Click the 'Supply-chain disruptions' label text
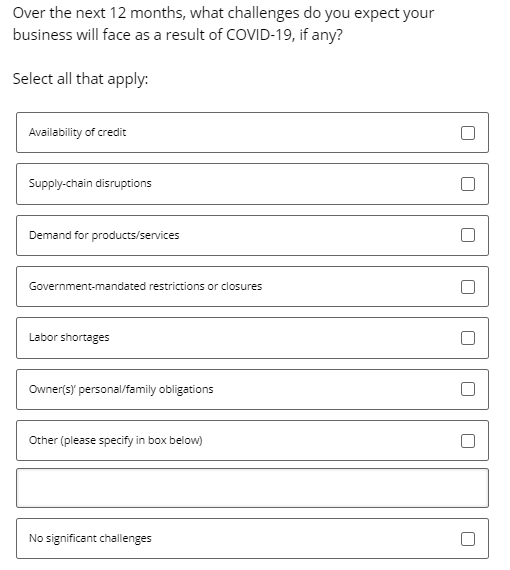510x570 pixels. pyautogui.click(x=90, y=183)
